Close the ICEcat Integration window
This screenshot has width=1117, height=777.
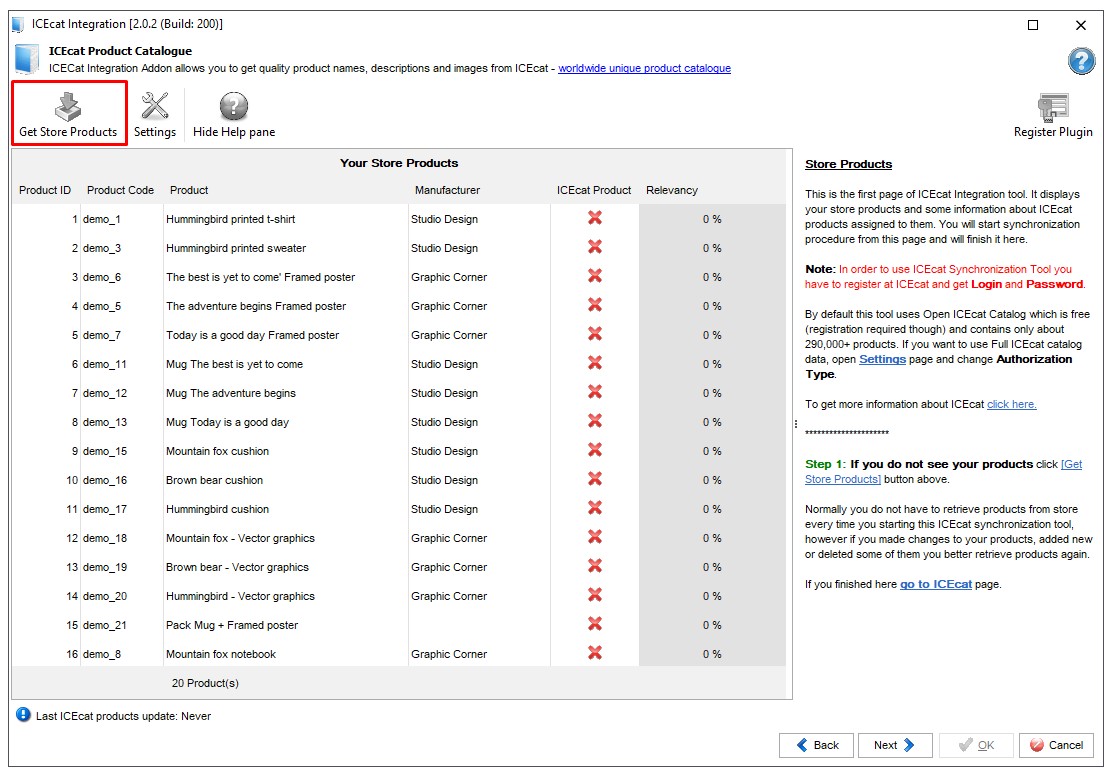[1081, 25]
